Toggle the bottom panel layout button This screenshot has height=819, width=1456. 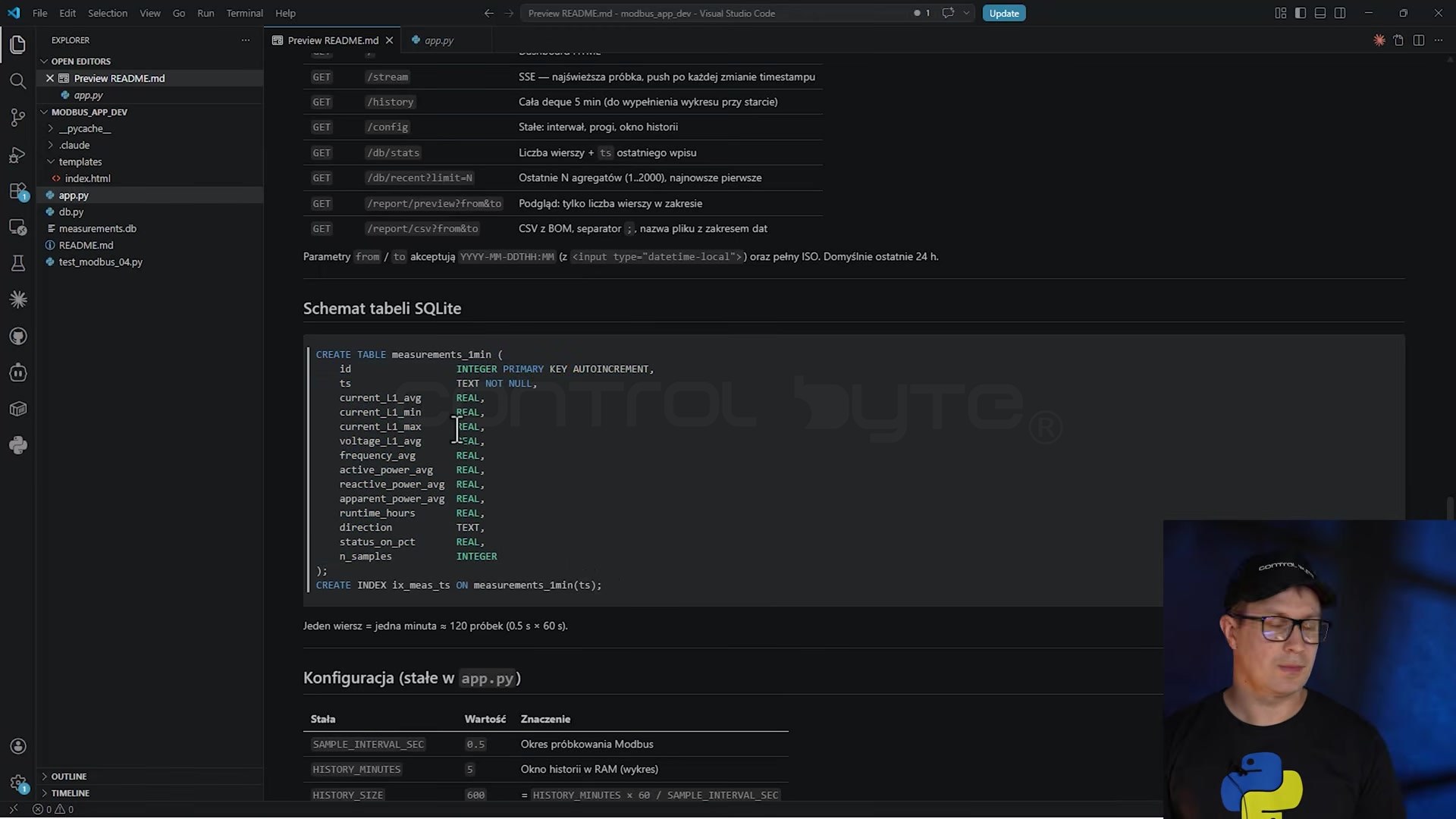click(x=1320, y=13)
